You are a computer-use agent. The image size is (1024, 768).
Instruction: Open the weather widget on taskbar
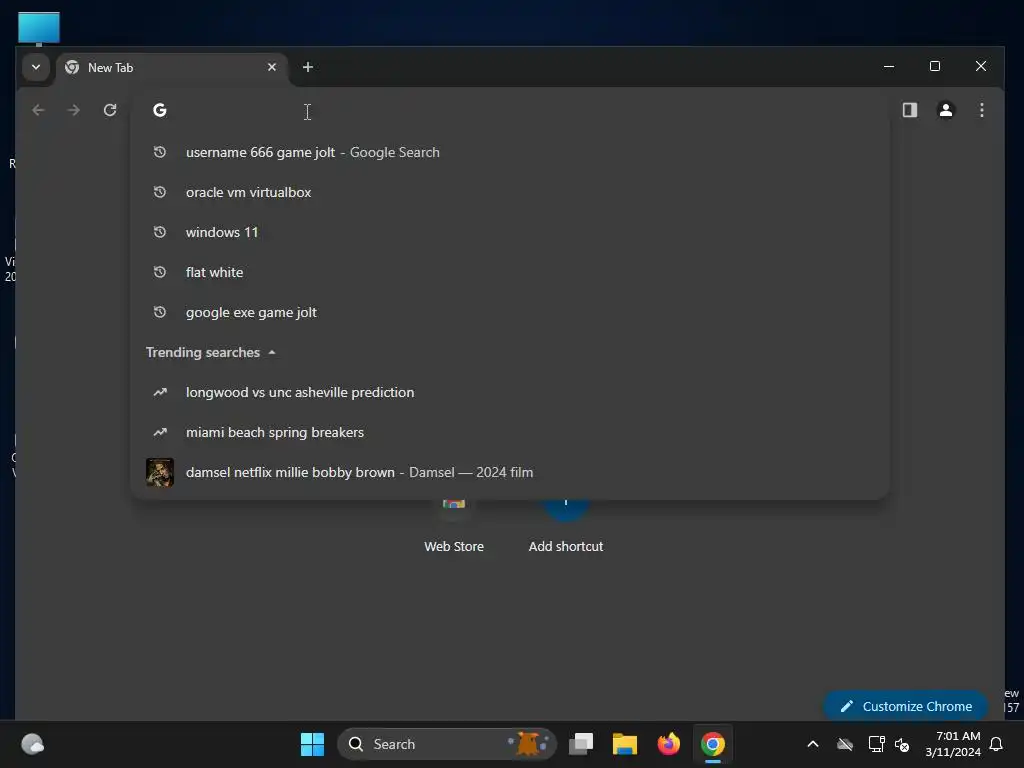coord(33,744)
